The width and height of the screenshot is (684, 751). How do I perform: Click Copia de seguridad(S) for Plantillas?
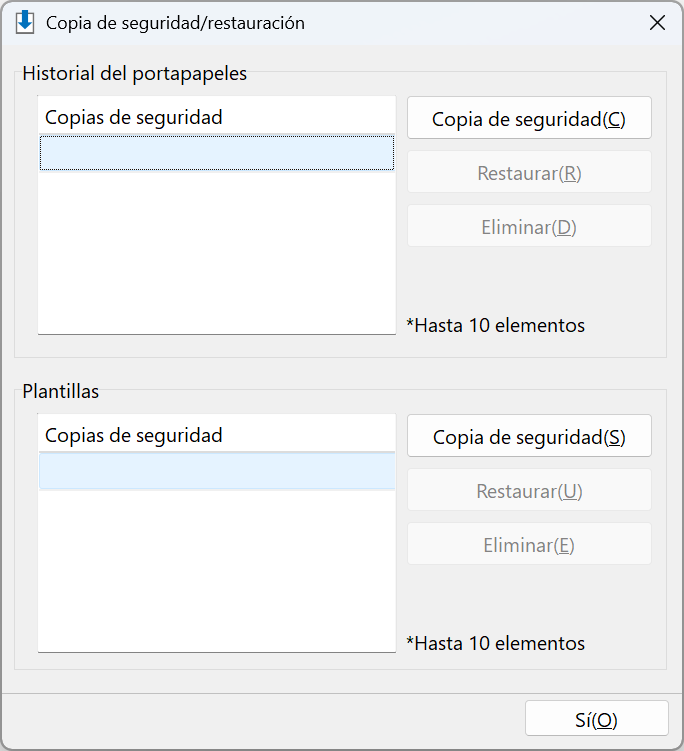point(529,436)
